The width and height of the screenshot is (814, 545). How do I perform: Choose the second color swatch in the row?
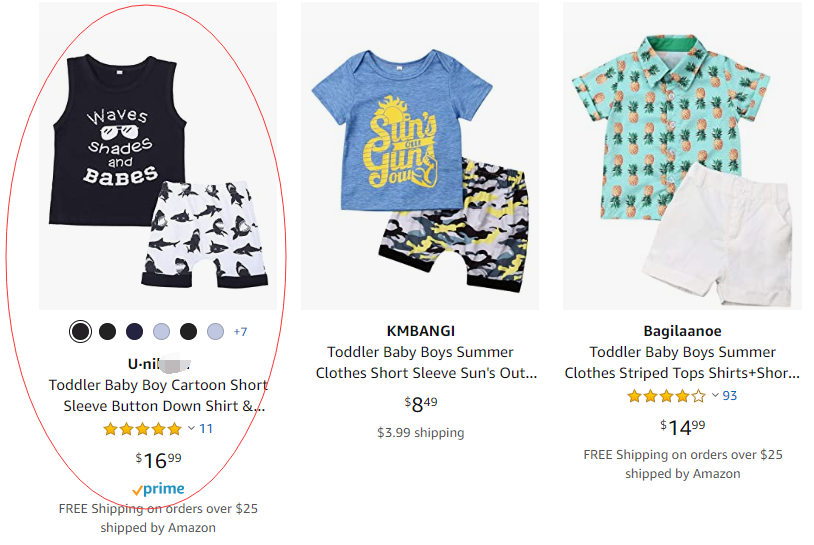pos(108,331)
